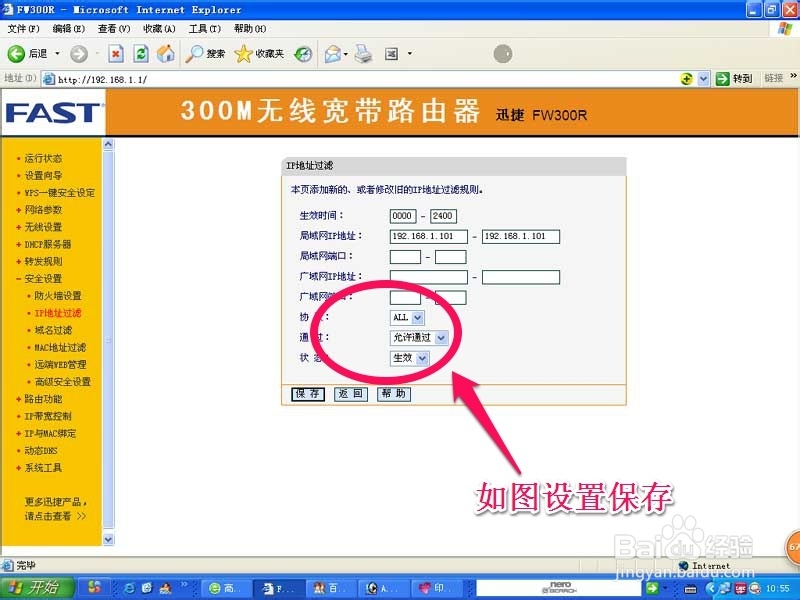Open 动态DNS in sidebar
Image resolution: width=800 pixels, height=600 pixels.
point(41,451)
